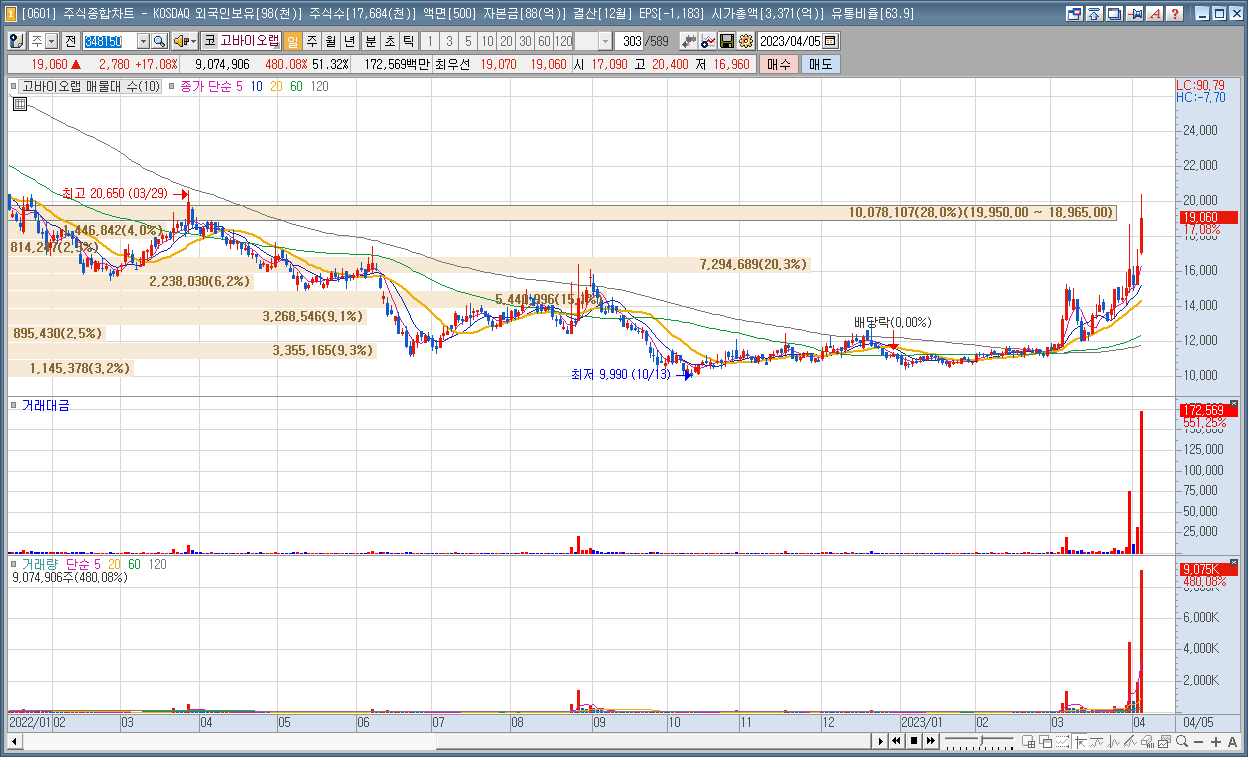Click the 배당락(0.00%) marker label
The width and height of the screenshot is (1248, 757).
892,322
